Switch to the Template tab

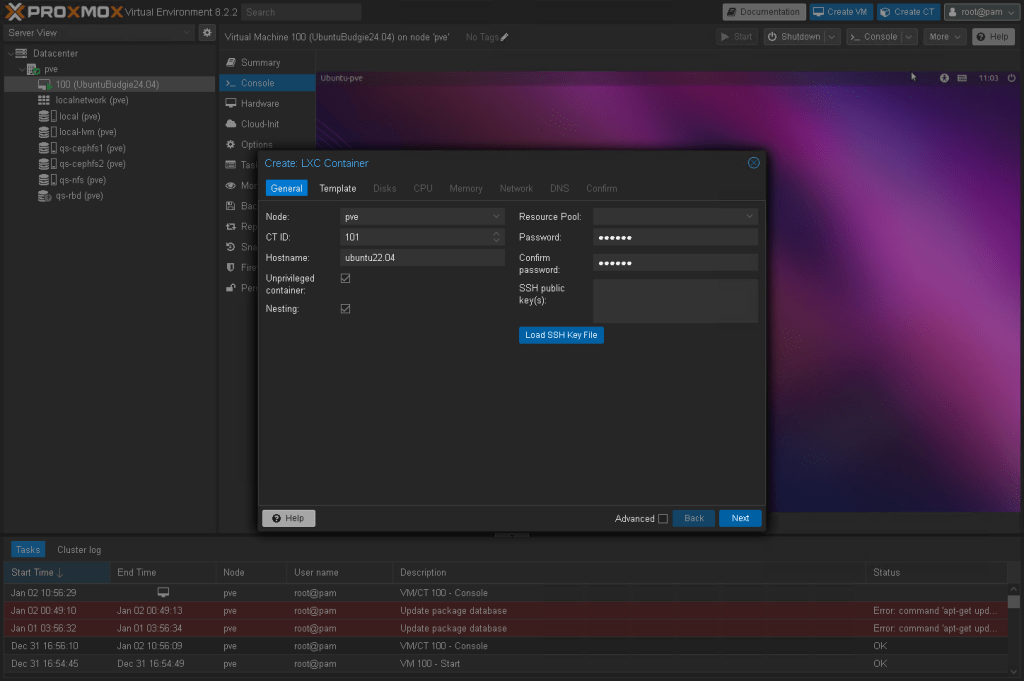tap(337, 188)
